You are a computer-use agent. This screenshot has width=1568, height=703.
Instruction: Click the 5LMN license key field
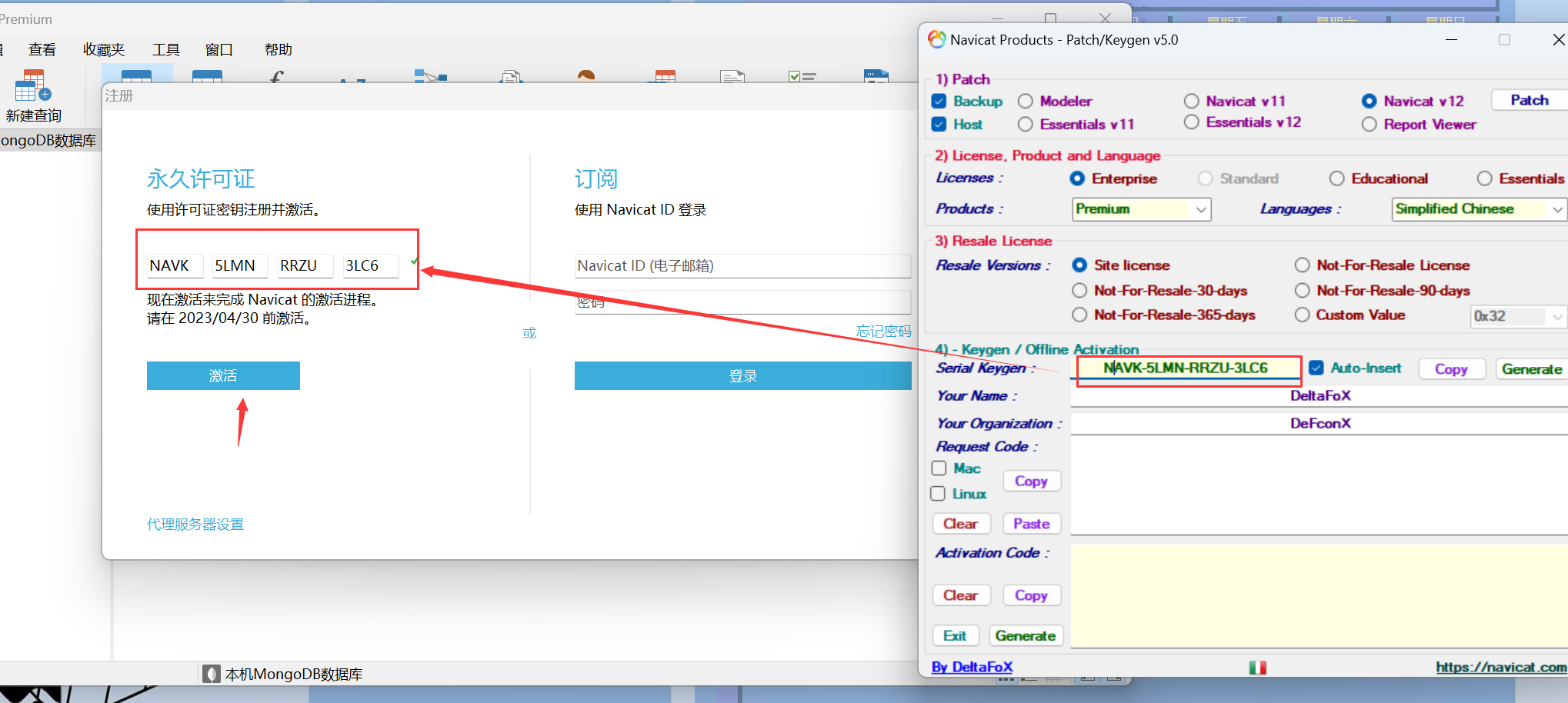click(240, 265)
